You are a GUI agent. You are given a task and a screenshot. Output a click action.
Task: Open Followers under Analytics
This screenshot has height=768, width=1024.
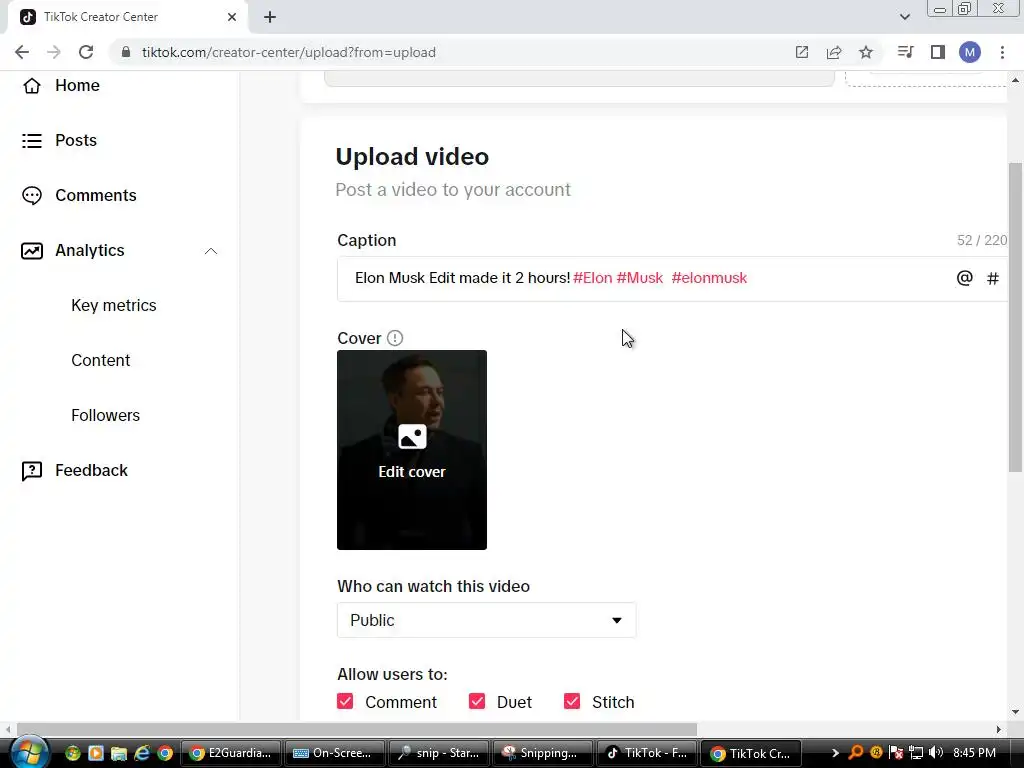[105, 415]
